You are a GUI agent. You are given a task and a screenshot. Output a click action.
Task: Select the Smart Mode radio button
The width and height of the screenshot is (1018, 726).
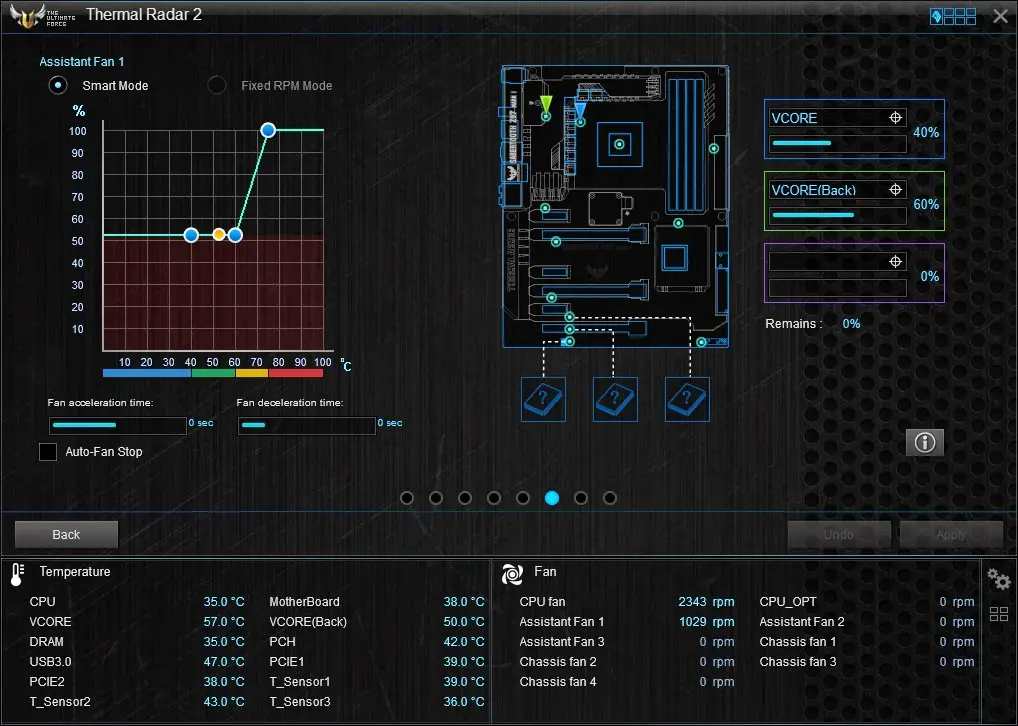58,85
